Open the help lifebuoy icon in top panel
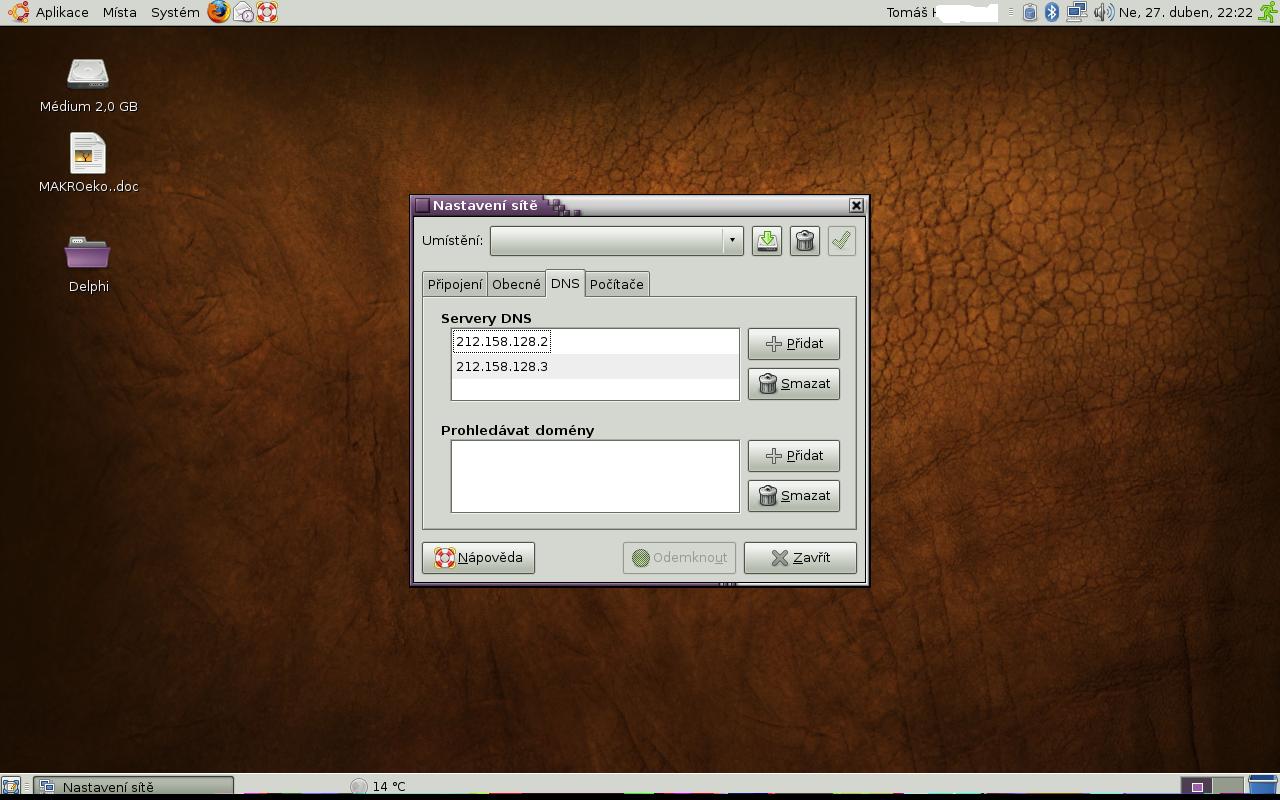This screenshot has width=1280, height=800. 267,12
